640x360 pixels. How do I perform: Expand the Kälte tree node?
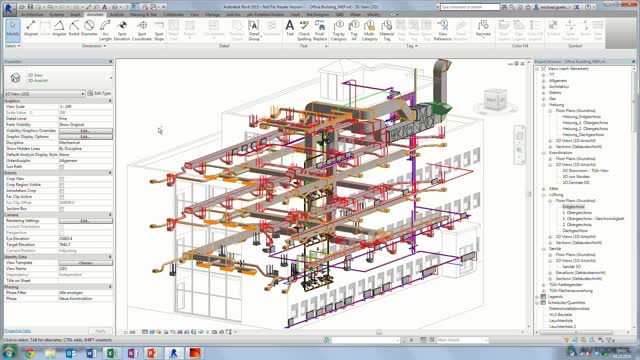point(543,189)
